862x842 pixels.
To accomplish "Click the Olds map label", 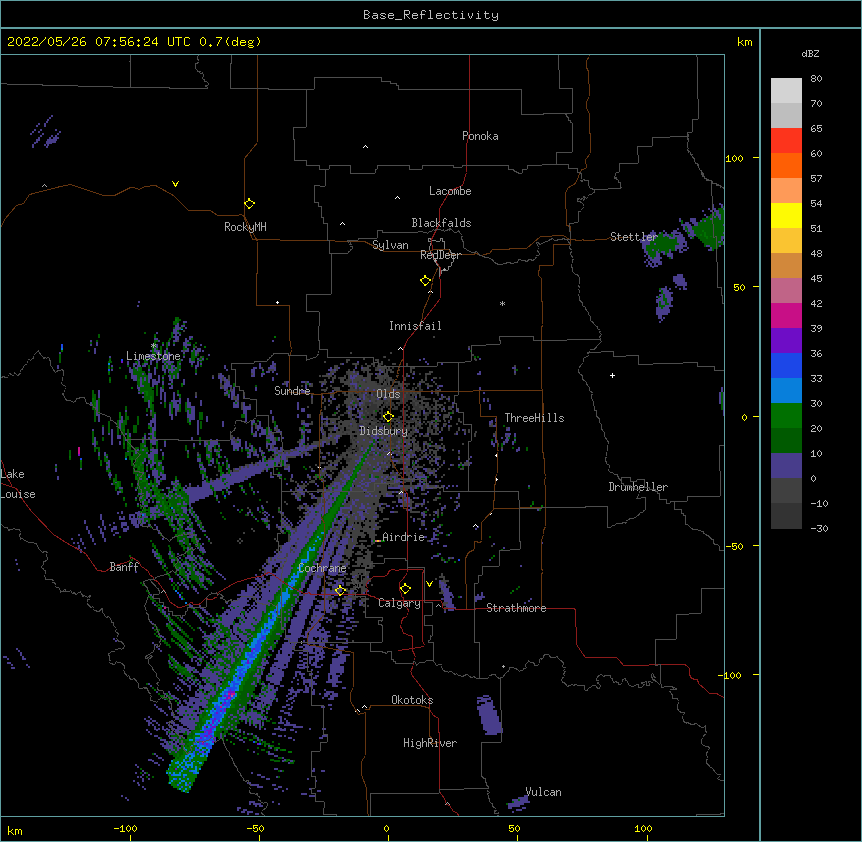I will pos(388,394).
